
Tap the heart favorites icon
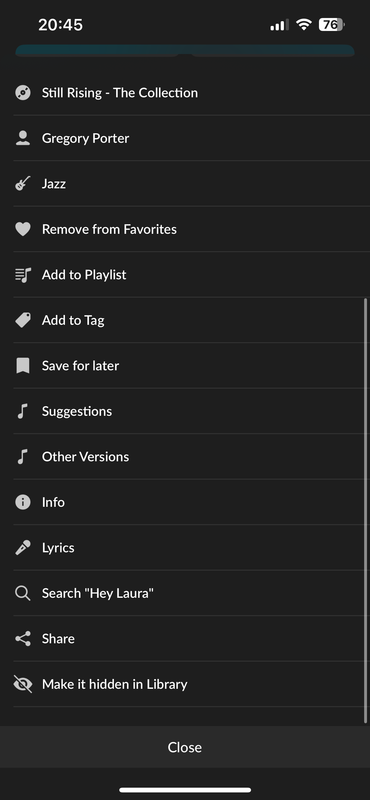pos(22,229)
